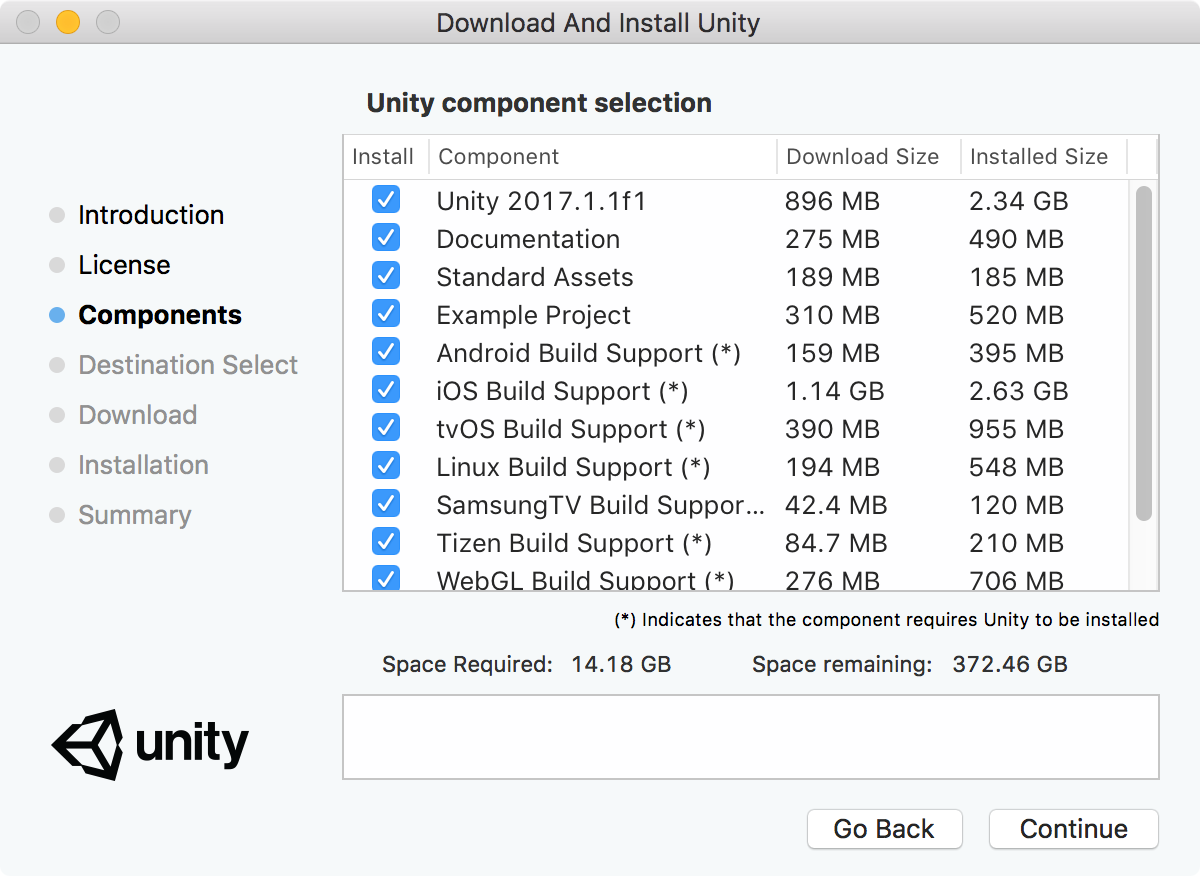
Task: Uncheck the Unity 2017.1.1f1 install checkbox
Action: click(x=386, y=200)
